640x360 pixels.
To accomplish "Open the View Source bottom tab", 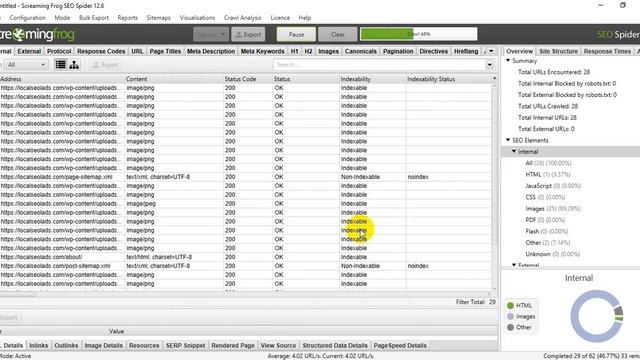I will (278, 346).
